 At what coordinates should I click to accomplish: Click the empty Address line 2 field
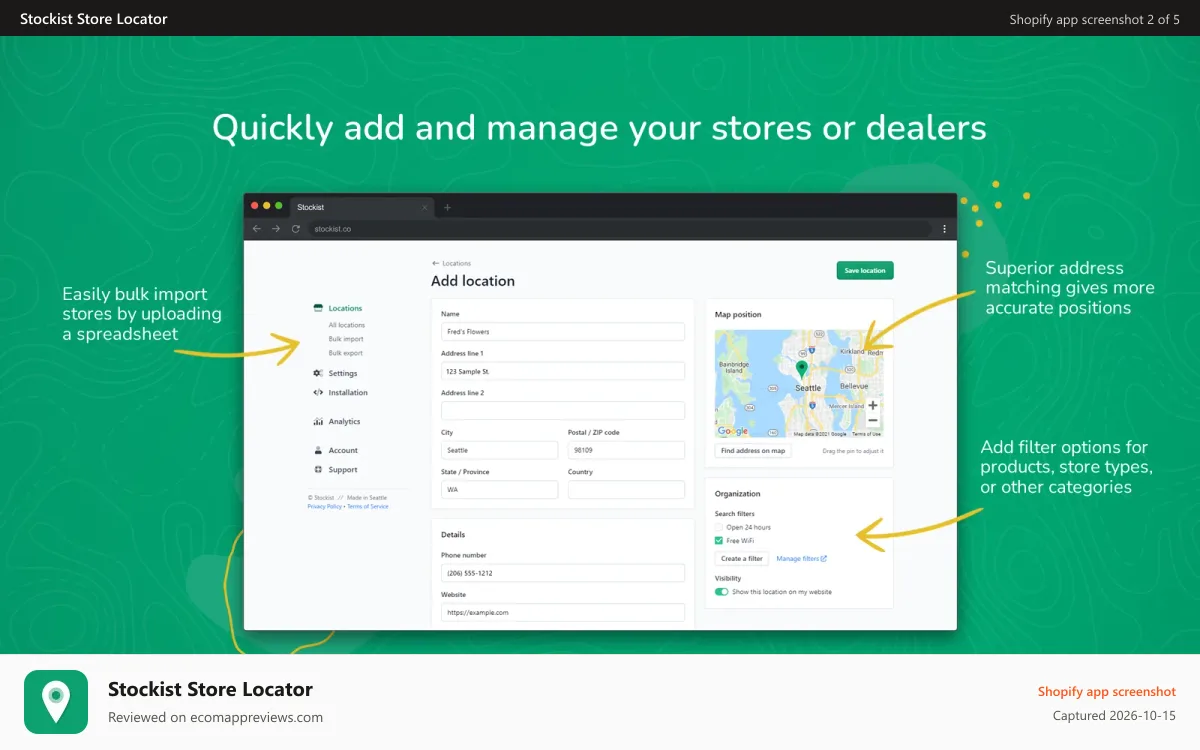point(563,410)
